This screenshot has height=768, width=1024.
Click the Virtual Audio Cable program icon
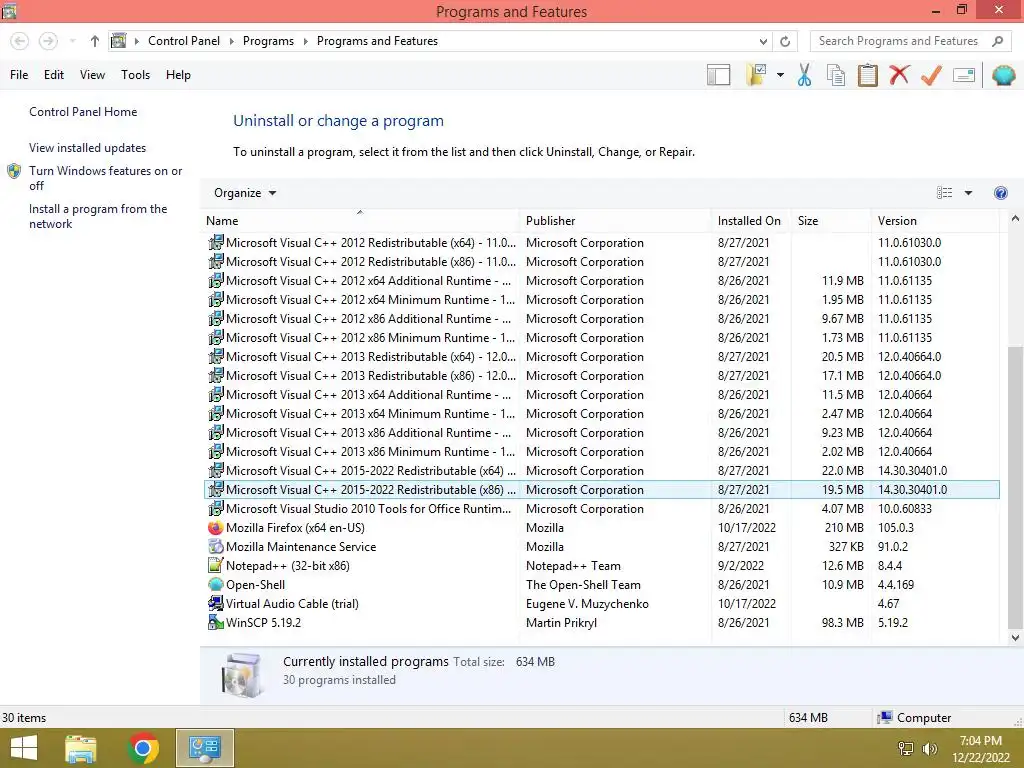click(x=216, y=603)
